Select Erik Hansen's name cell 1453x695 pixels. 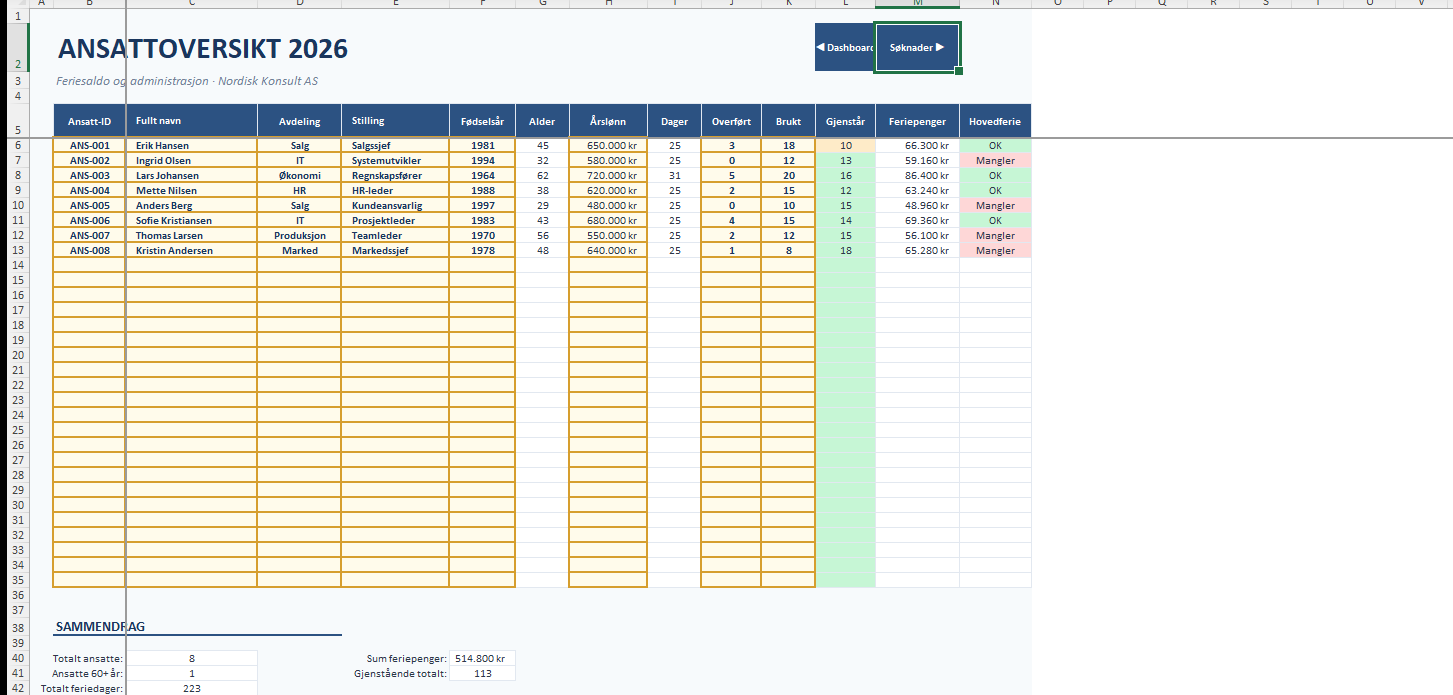coord(191,145)
